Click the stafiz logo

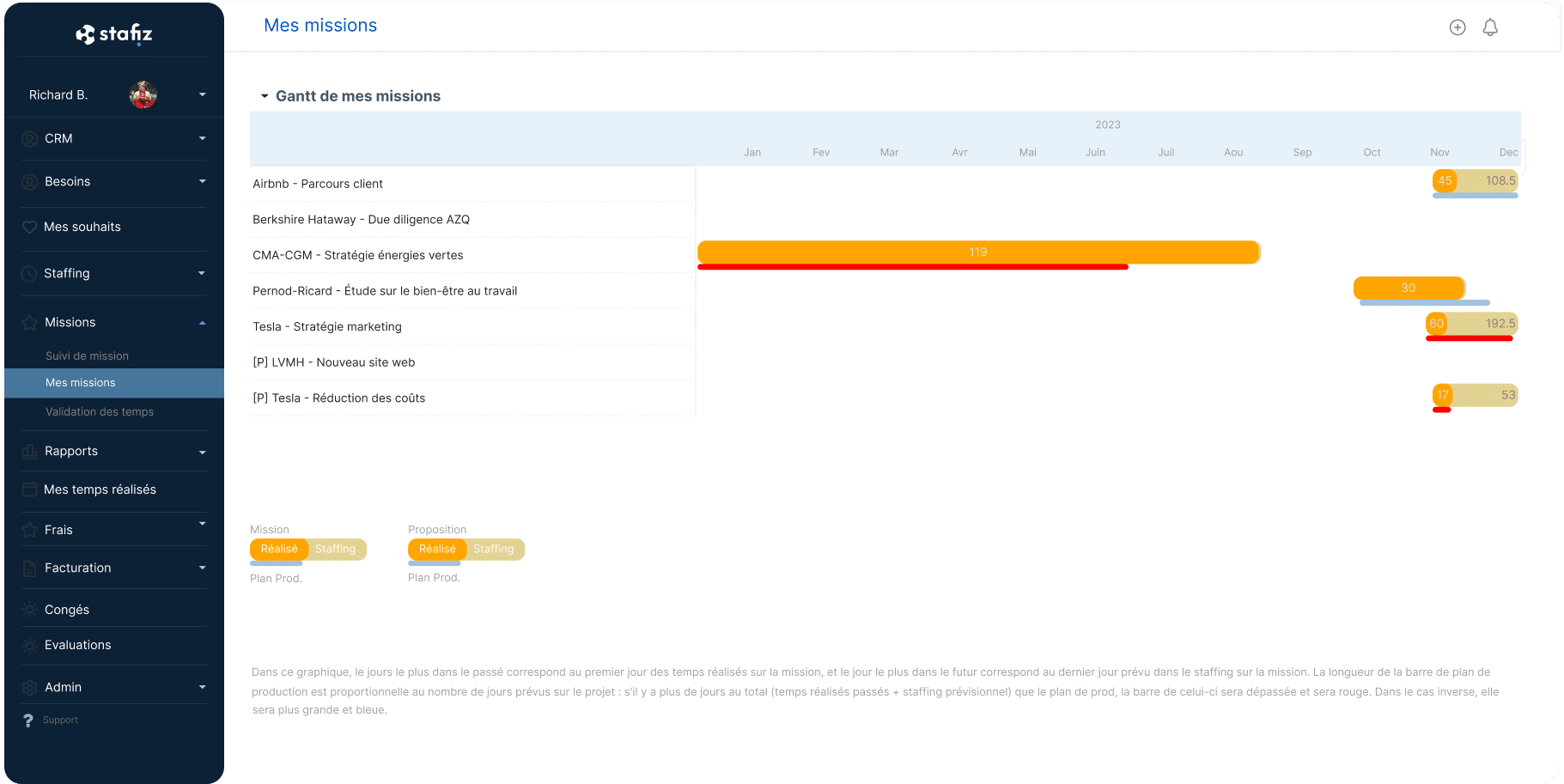(x=114, y=34)
